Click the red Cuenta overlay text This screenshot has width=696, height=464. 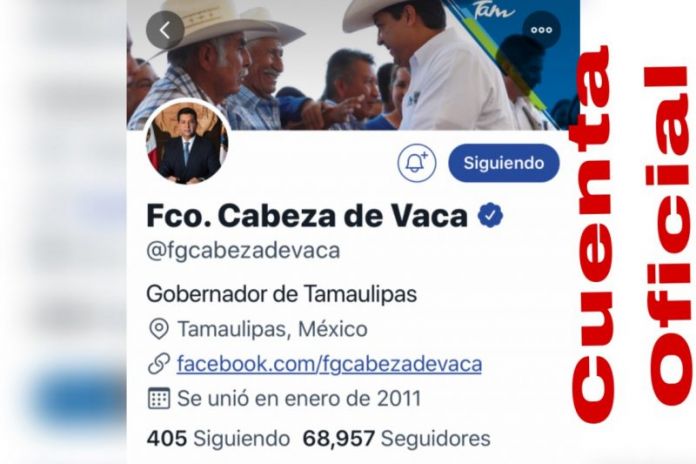click(x=593, y=234)
